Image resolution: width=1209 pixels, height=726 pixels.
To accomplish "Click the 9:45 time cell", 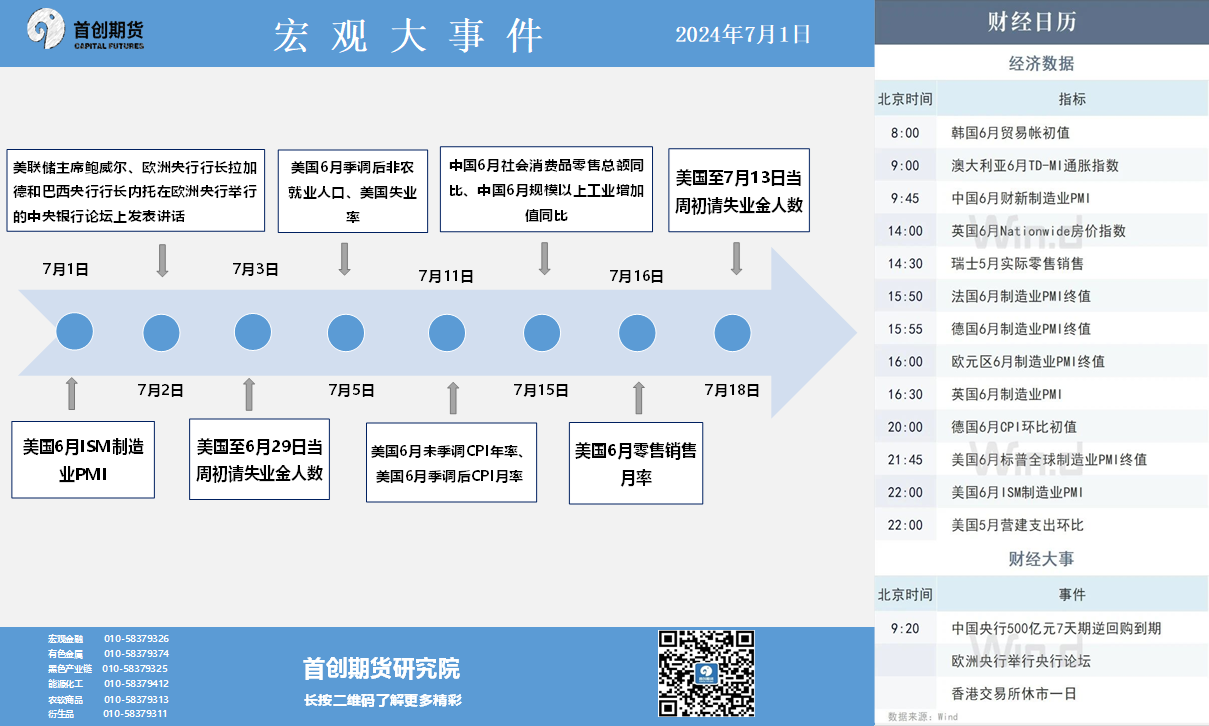I will pyautogui.click(x=905, y=198).
